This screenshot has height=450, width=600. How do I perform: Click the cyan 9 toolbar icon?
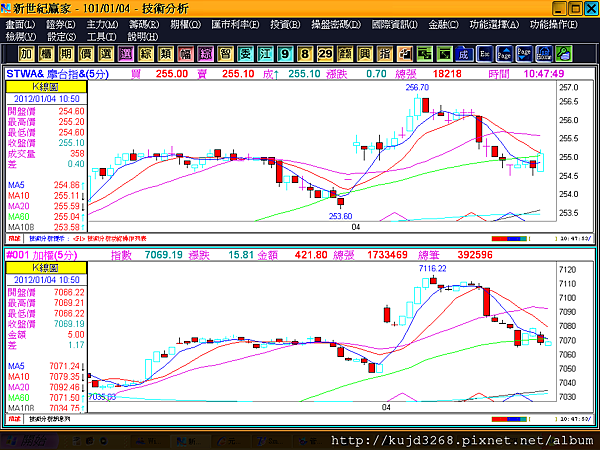coord(285,54)
